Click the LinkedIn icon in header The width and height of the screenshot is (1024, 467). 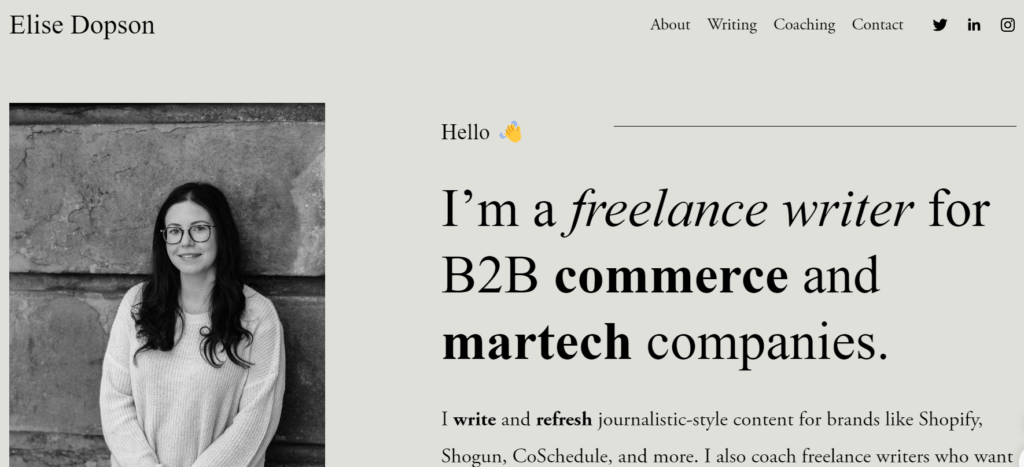[x=974, y=25]
